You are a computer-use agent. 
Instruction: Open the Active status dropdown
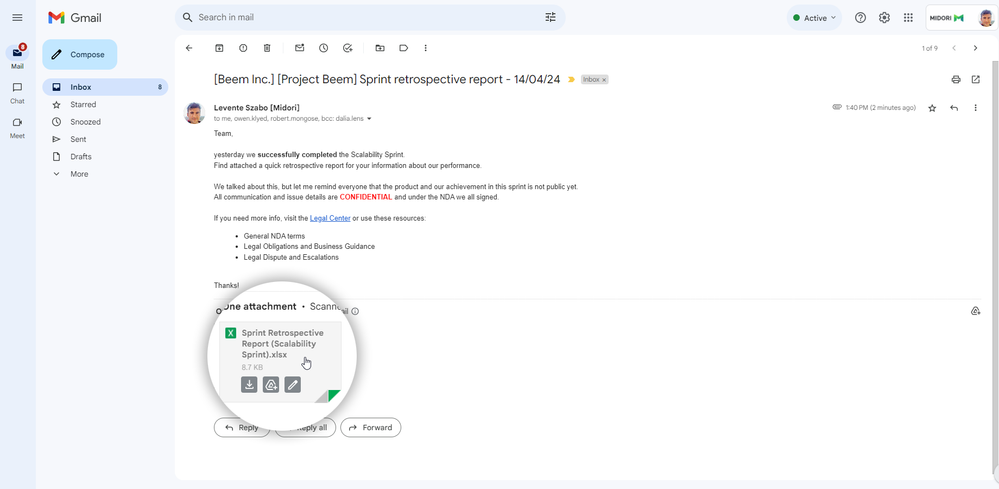814,18
